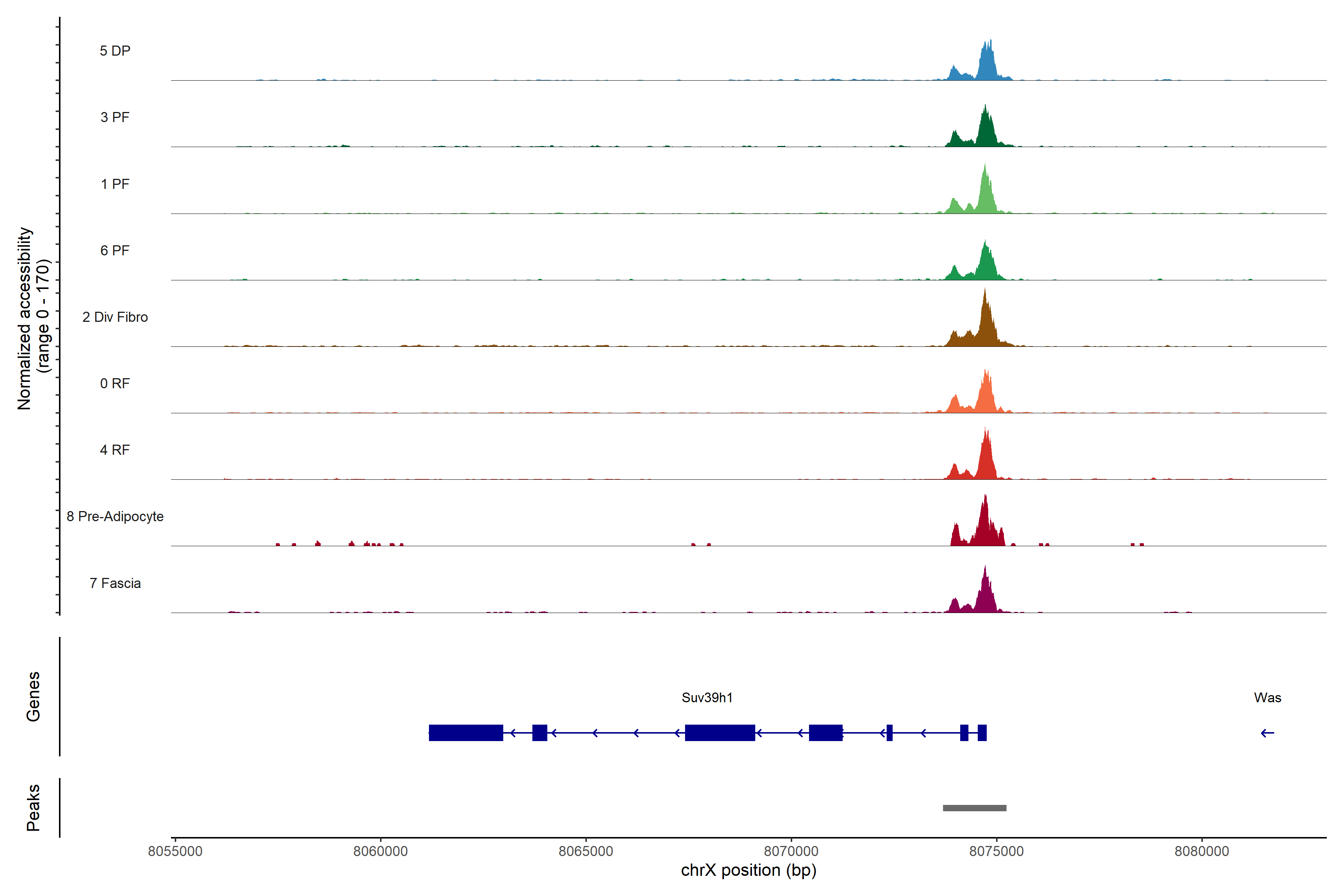Click the gray peak region bar
The height and width of the screenshot is (896, 1344).
pyautogui.click(x=974, y=808)
